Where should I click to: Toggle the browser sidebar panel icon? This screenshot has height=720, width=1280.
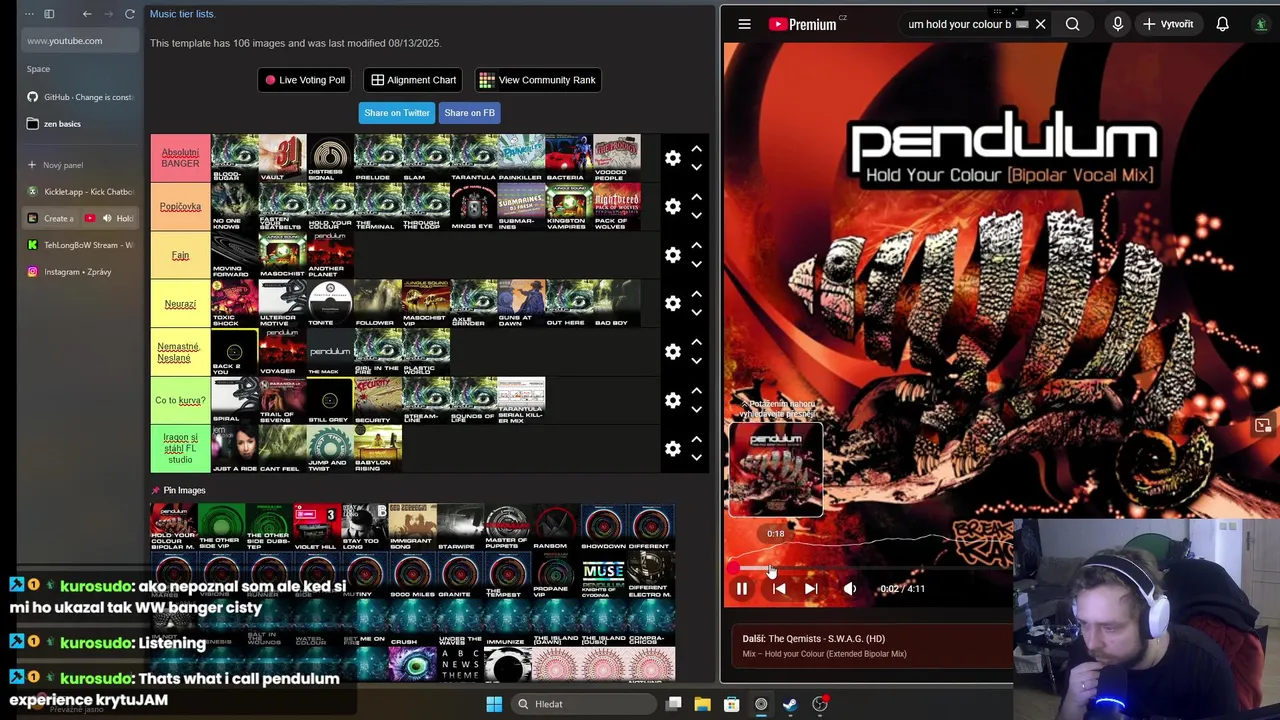click(49, 14)
